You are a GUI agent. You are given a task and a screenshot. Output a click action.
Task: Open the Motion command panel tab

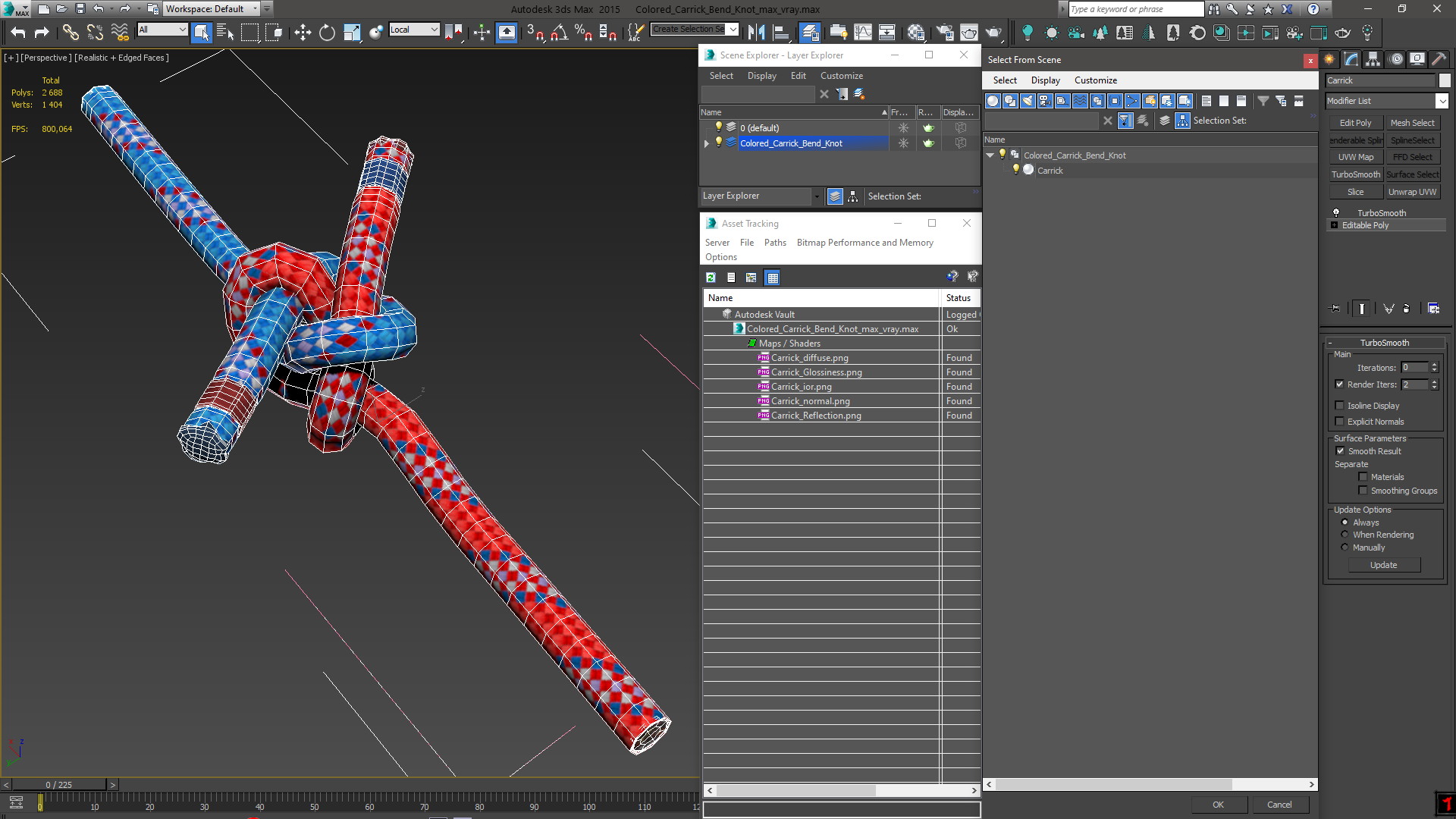tap(1395, 59)
